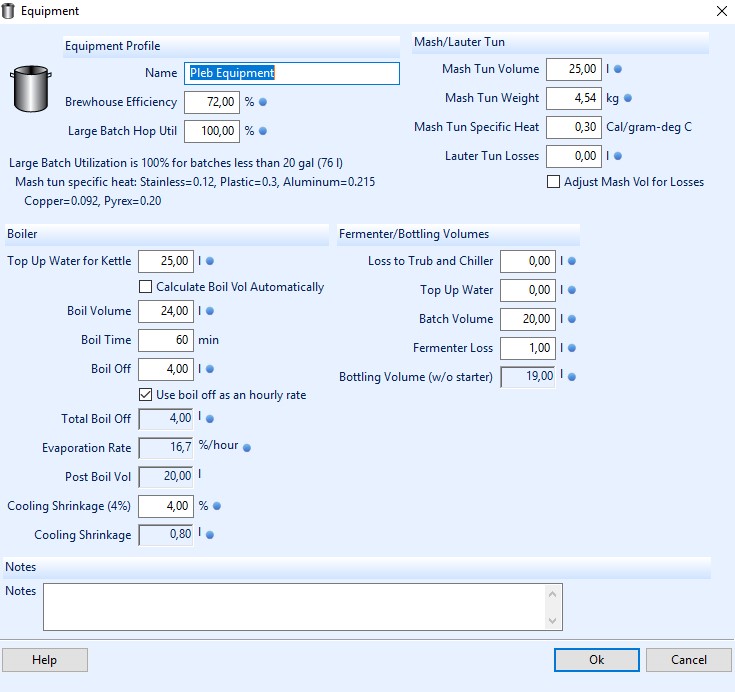Edit the Boil Time minutes field
Image resolution: width=735 pixels, height=692 pixels.
click(166, 340)
